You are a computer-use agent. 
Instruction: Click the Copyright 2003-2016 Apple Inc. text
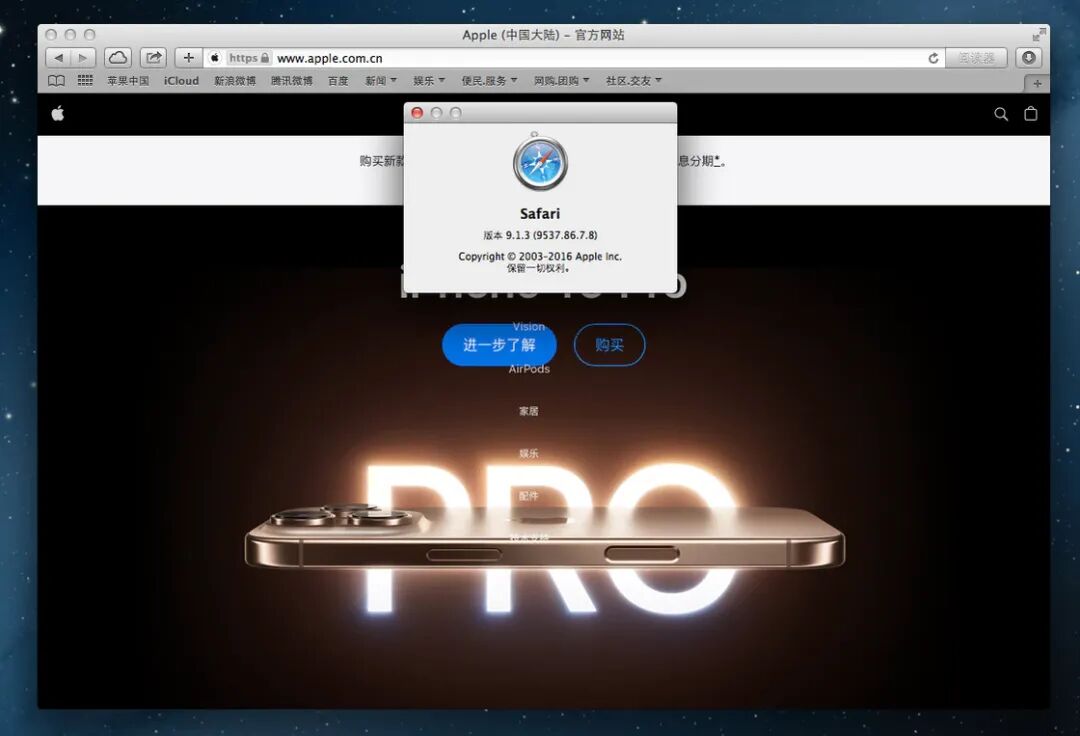(540, 256)
